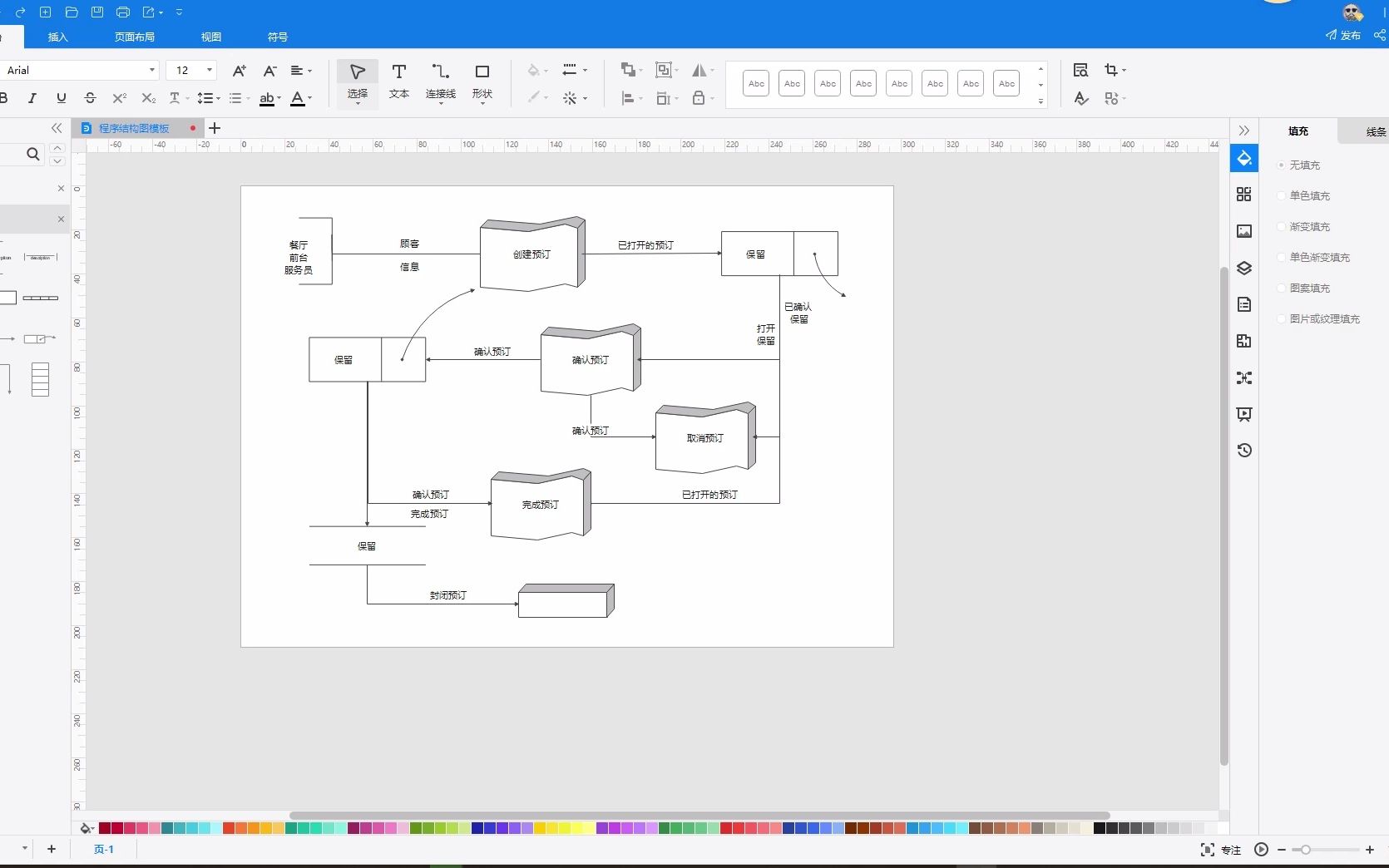The image size is (1389, 868).
Task: Select 图片或纹理填充 fill option
Action: [1319, 319]
